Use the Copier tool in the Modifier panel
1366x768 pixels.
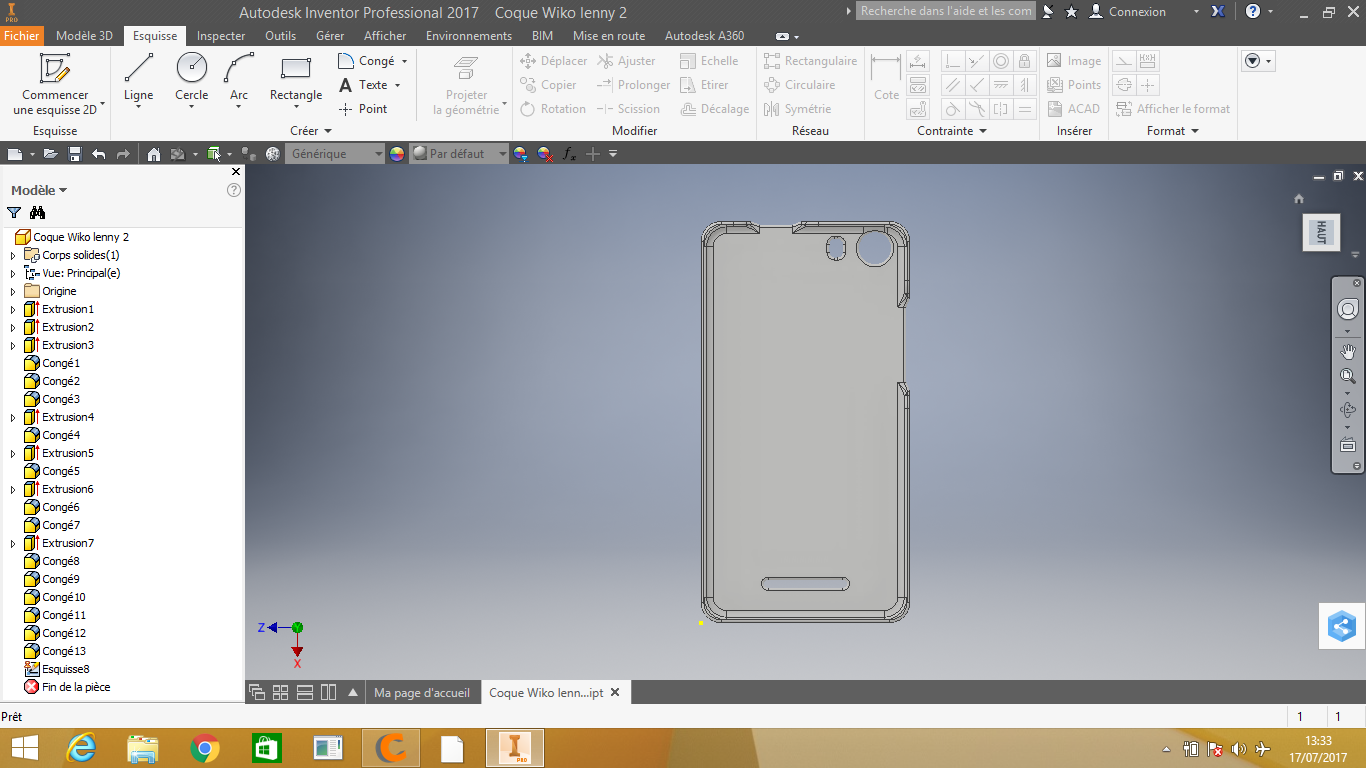(x=549, y=85)
